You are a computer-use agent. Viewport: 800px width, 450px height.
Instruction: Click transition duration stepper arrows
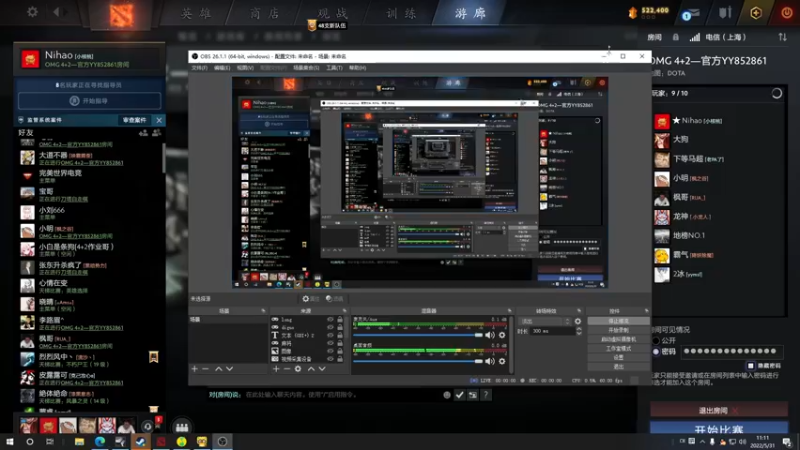click(x=579, y=331)
